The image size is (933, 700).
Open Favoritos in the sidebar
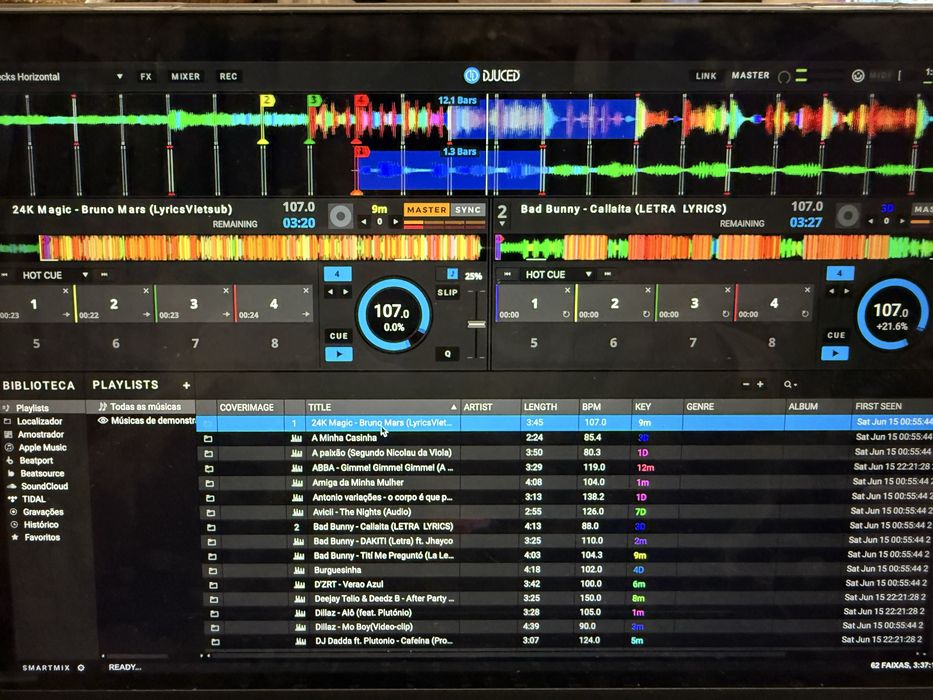[x=42, y=537]
